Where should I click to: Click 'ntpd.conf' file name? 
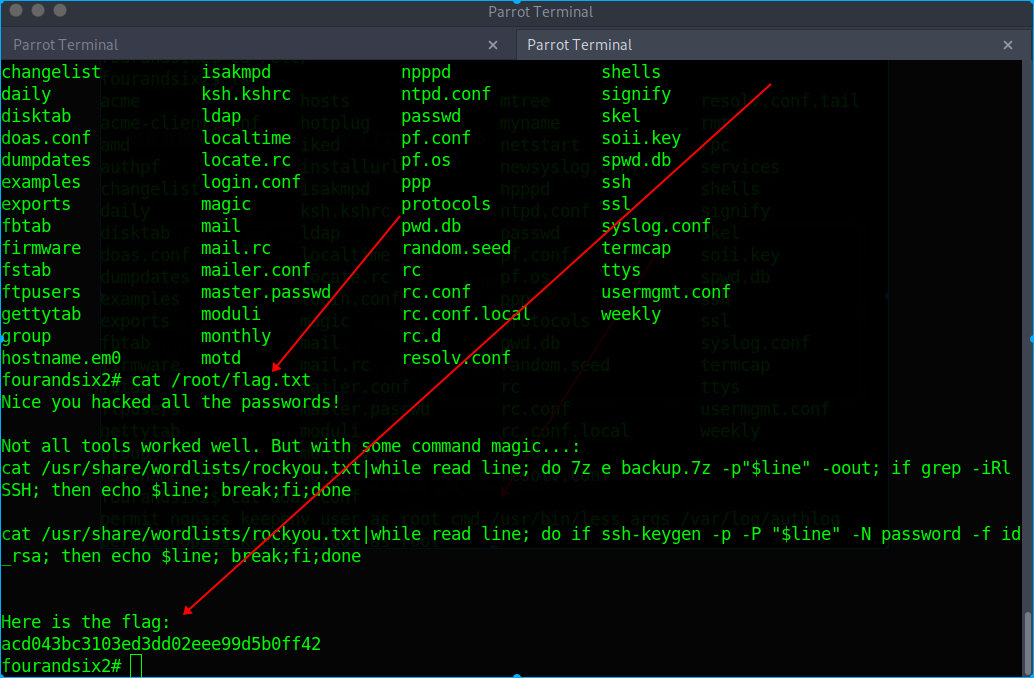(446, 94)
